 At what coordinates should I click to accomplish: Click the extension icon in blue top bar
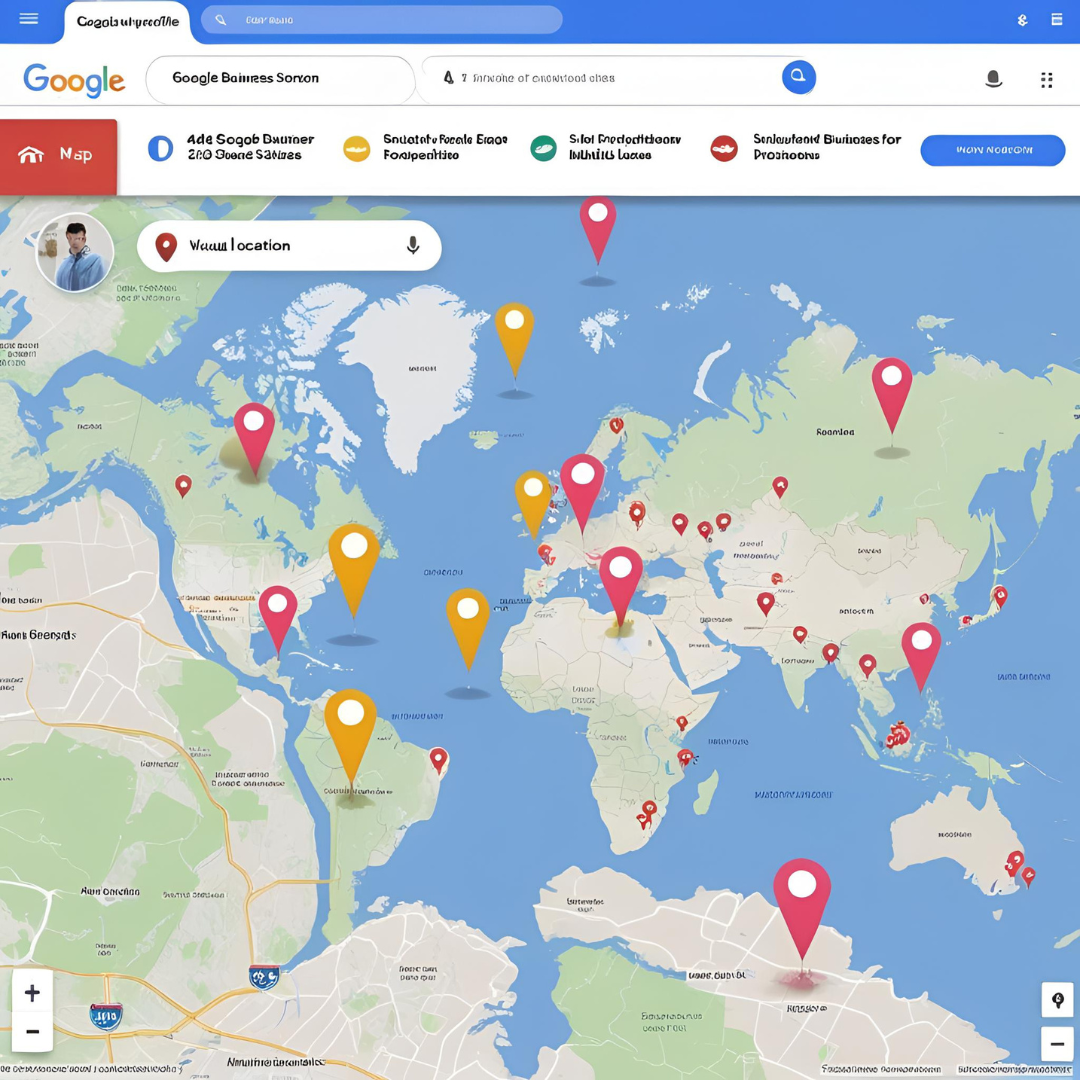[x=1023, y=20]
